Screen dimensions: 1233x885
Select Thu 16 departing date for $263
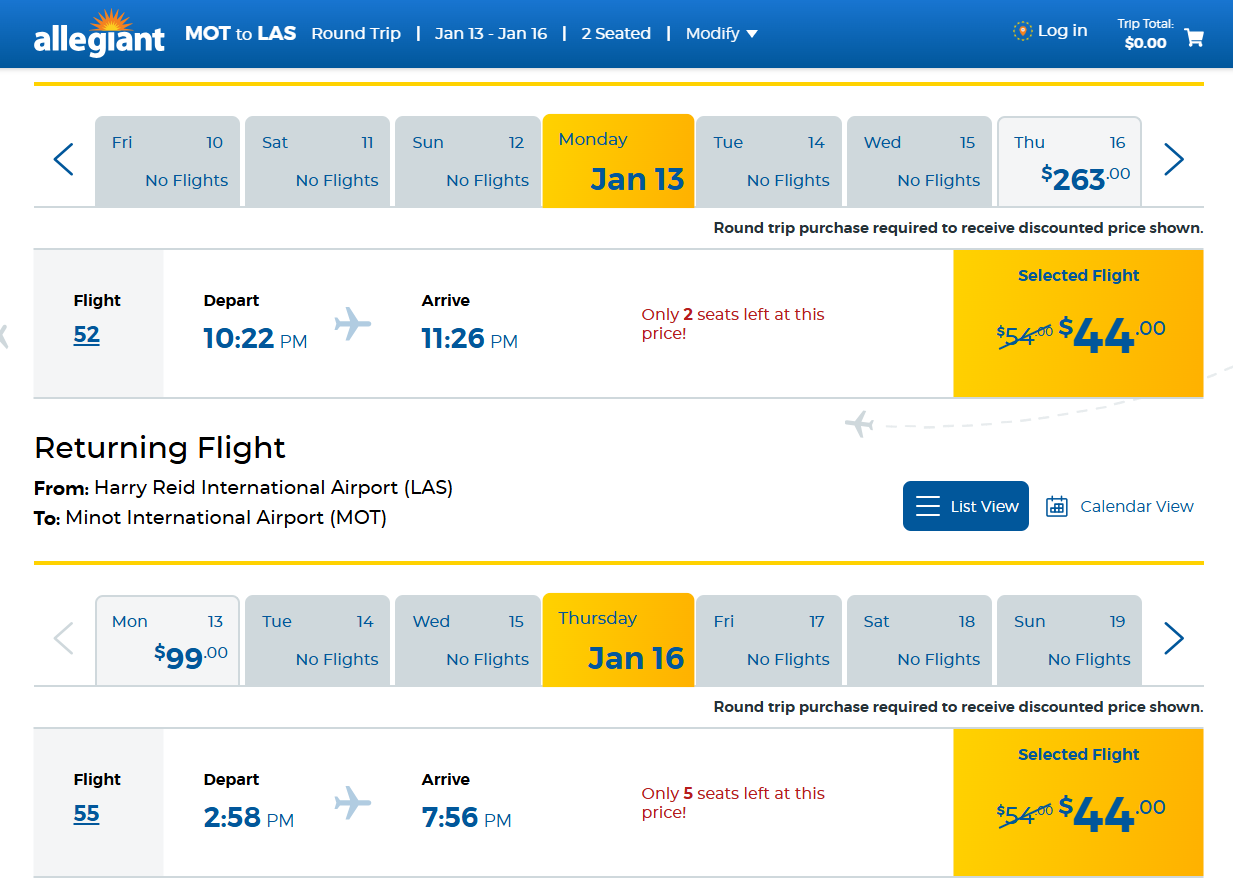pyautogui.click(x=1070, y=162)
